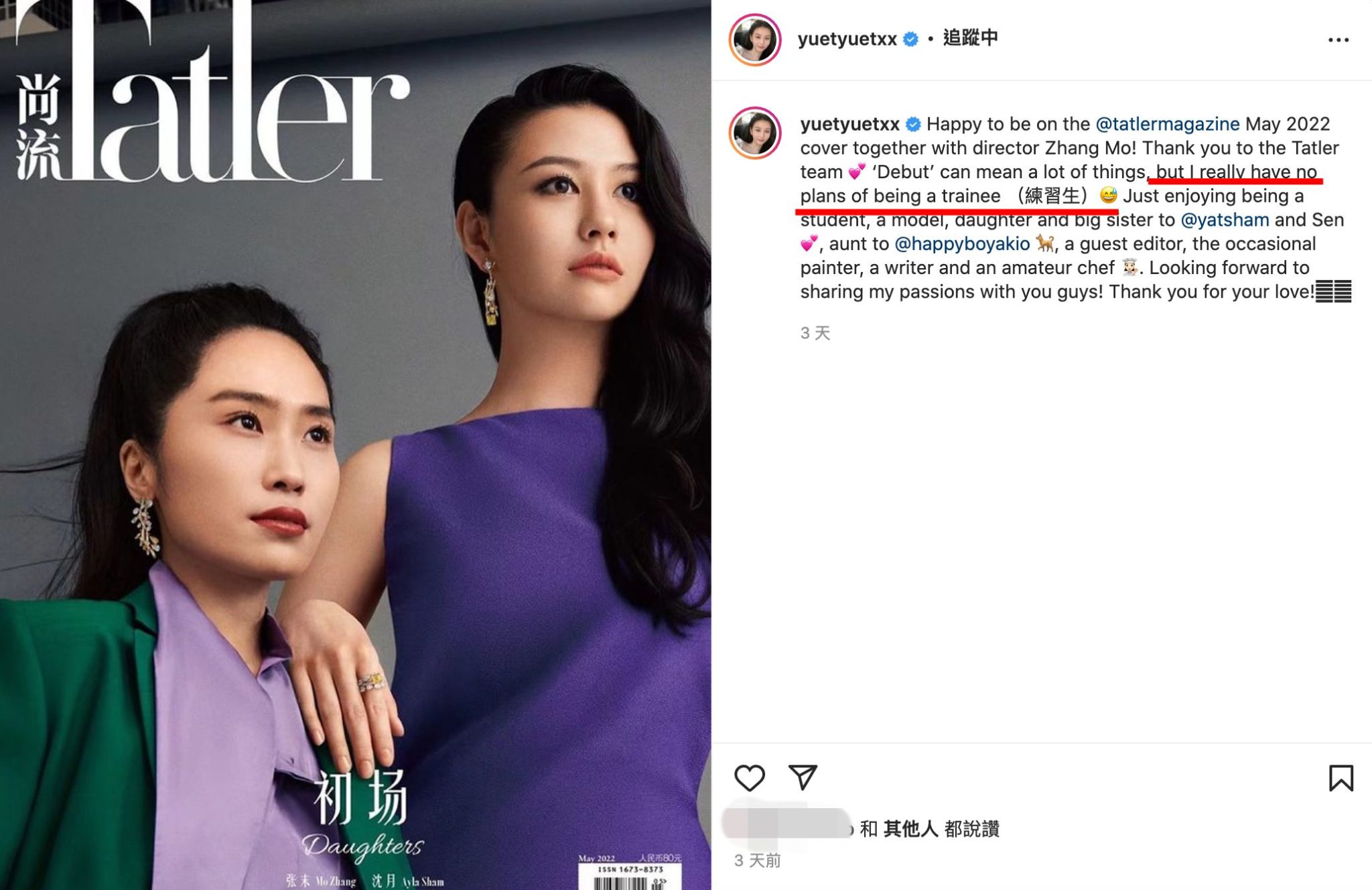Viewport: 1372px width, 890px height.
Task: Open header profile picture of yuetyuetxx
Action: click(x=755, y=40)
